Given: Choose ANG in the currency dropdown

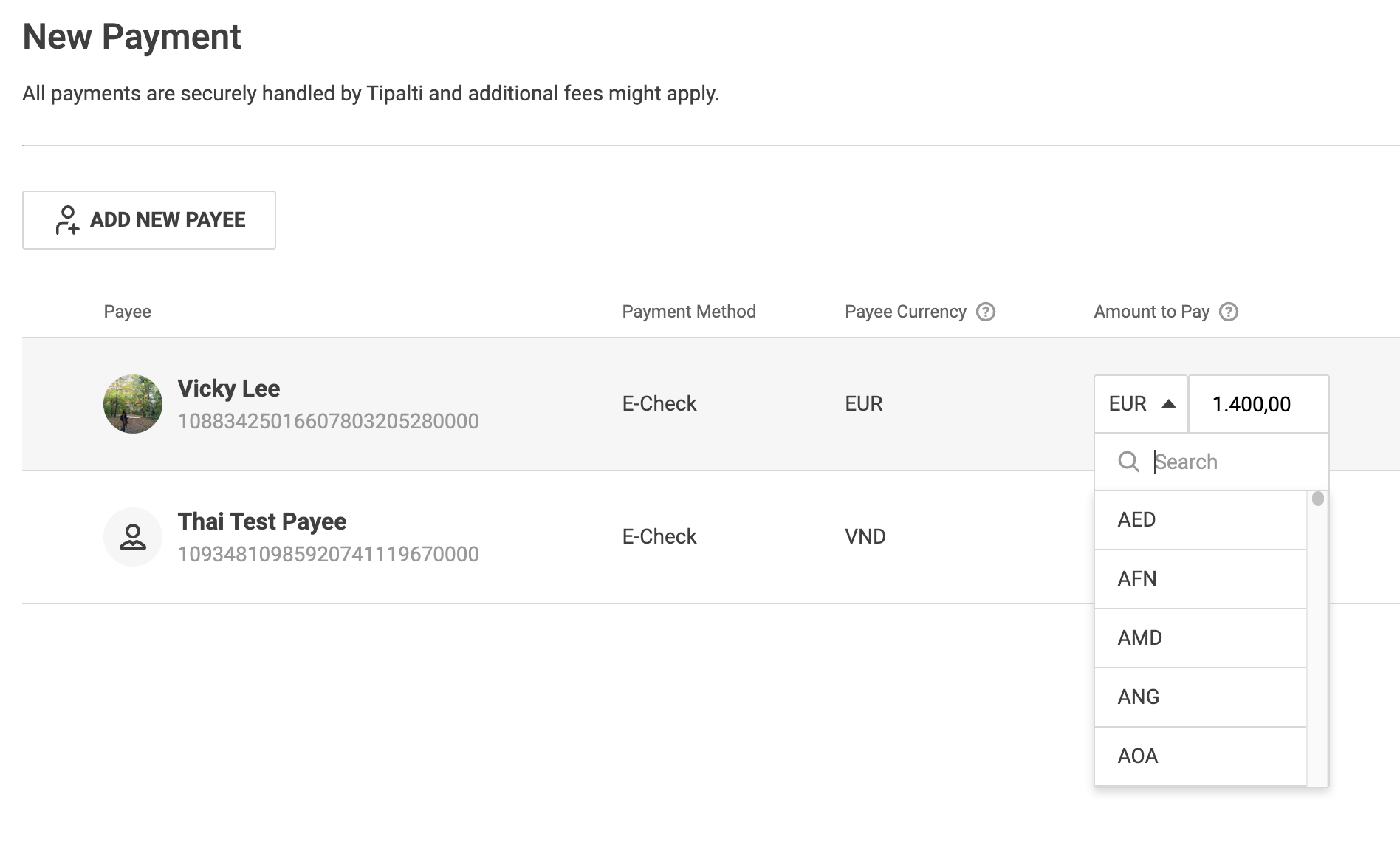Looking at the screenshot, I should [x=1201, y=697].
